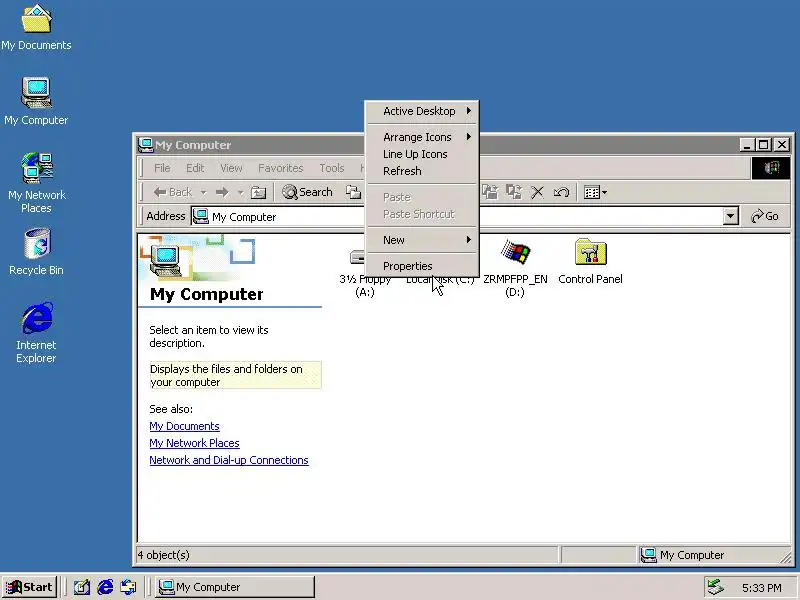
Task: Select the Control Panel folder icon
Action: coord(590,261)
